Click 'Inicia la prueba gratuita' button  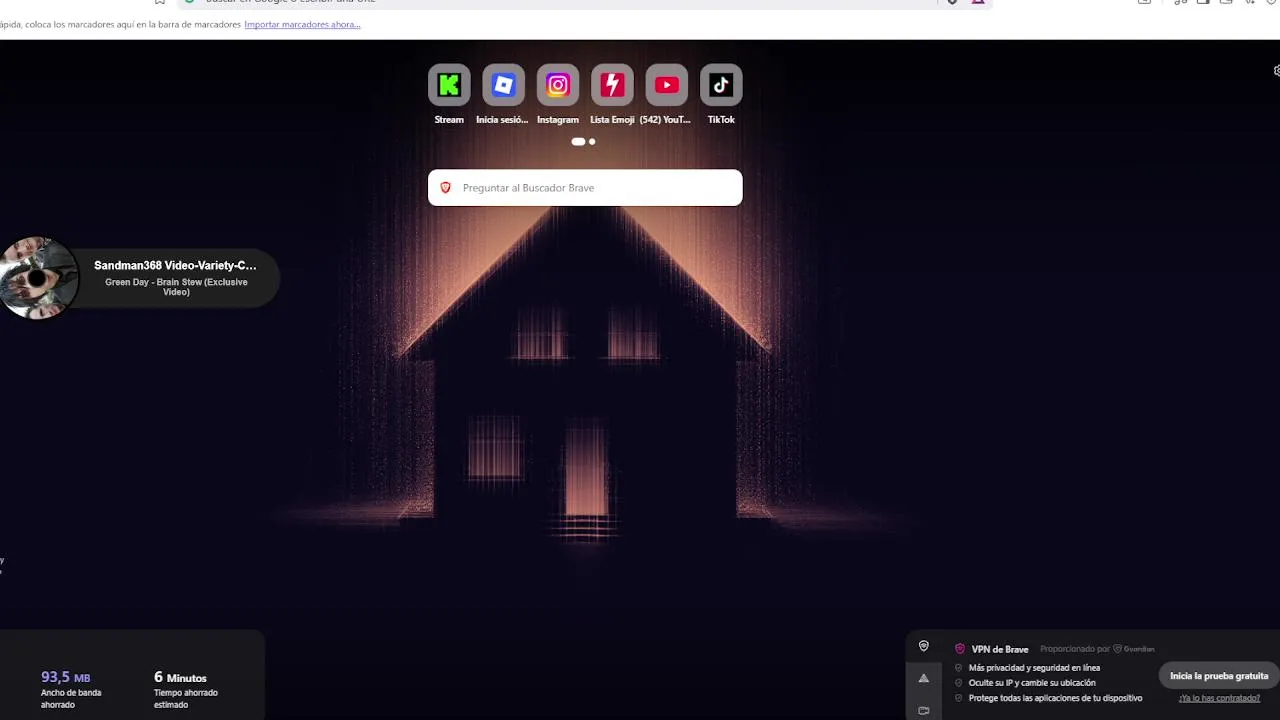pyautogui.click(x=1219, y=676)
